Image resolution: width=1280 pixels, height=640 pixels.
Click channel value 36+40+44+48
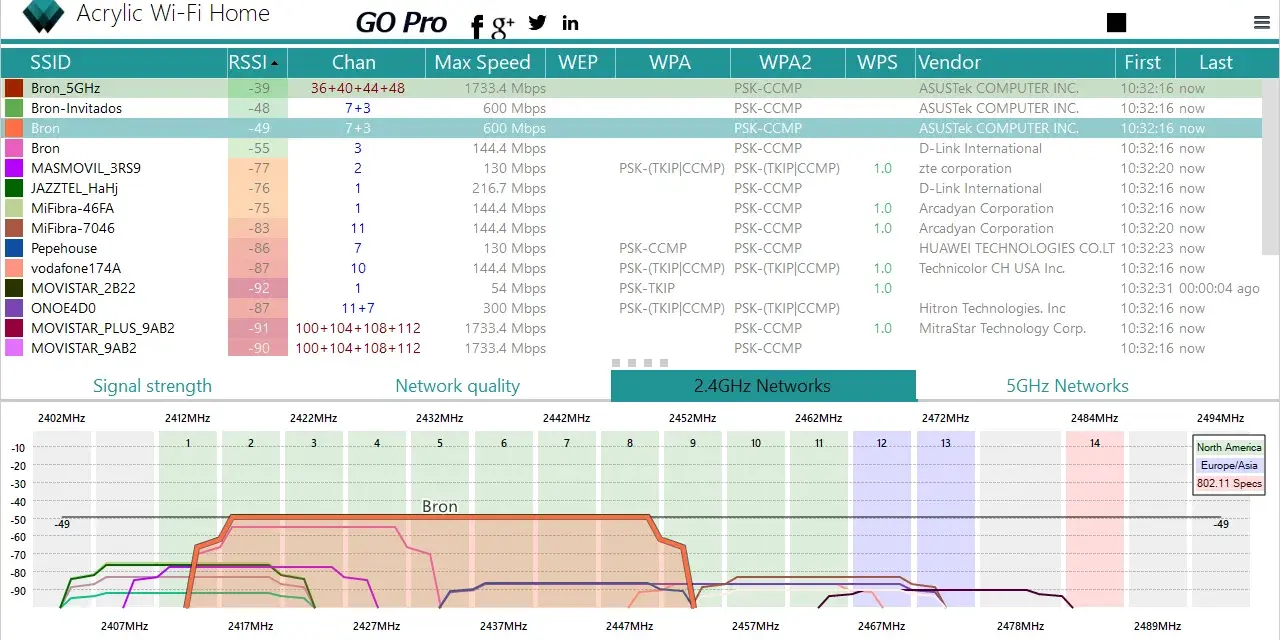tap(358, 88)
